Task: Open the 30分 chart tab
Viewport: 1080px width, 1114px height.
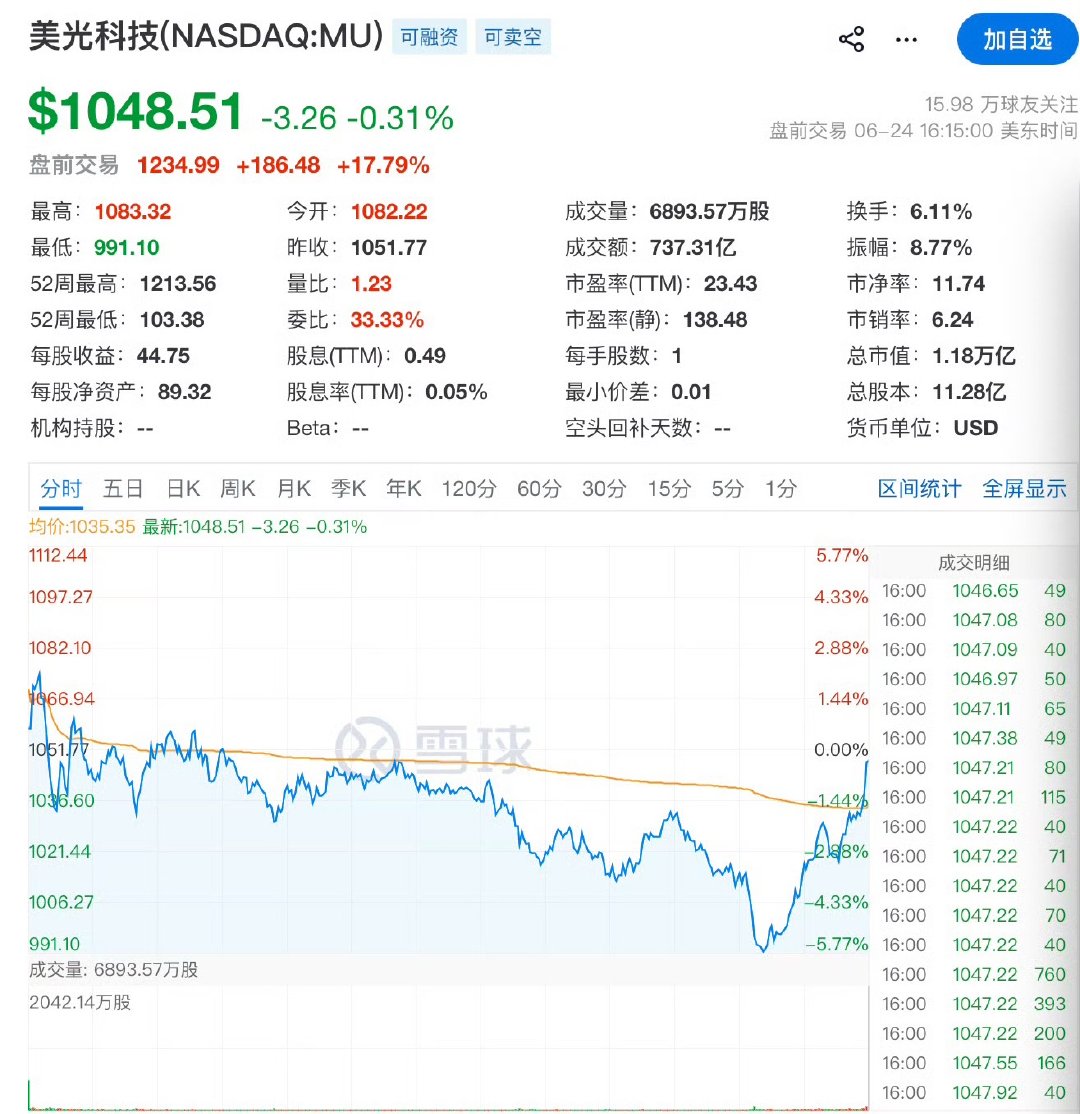Action: coord(604,489)
